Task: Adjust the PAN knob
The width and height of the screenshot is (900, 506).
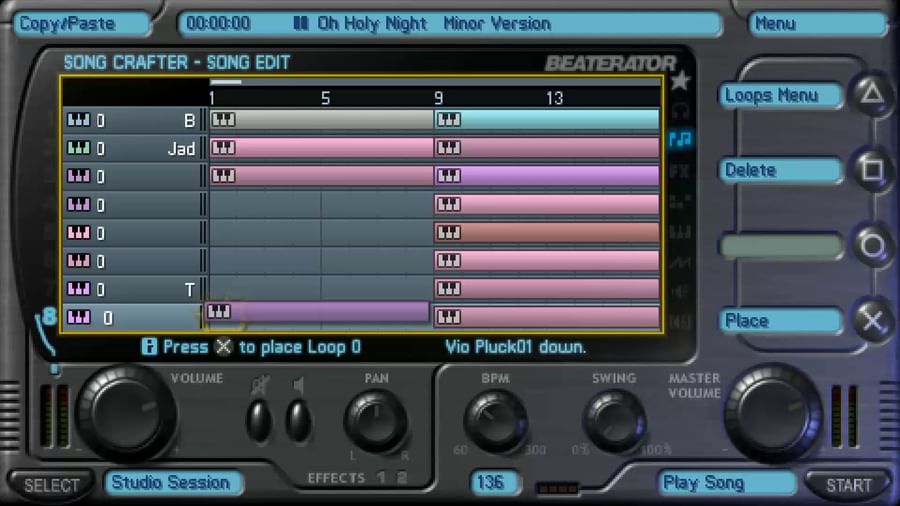Action: 377,422
